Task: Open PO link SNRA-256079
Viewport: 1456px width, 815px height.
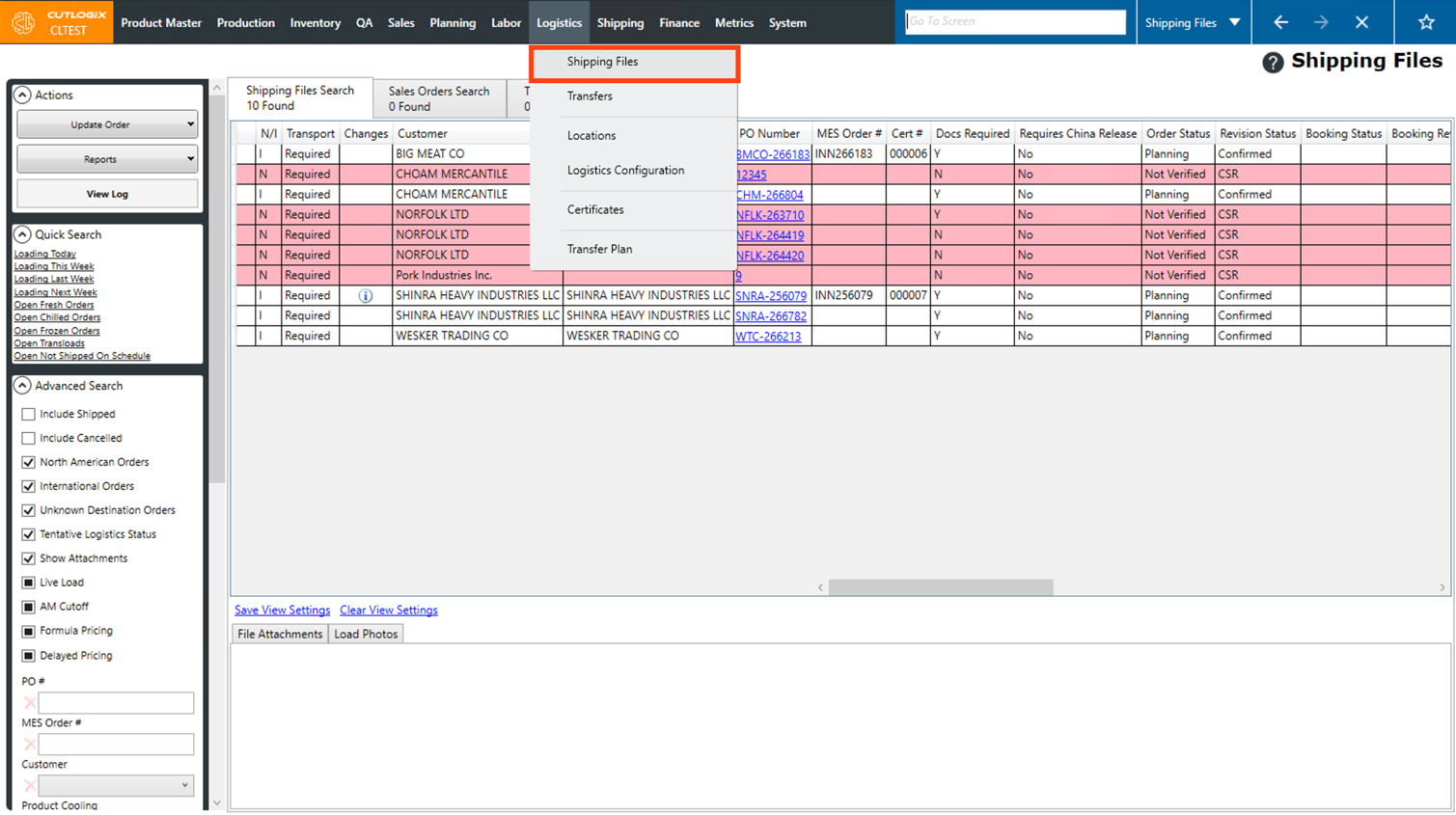Action: [770, 296]
